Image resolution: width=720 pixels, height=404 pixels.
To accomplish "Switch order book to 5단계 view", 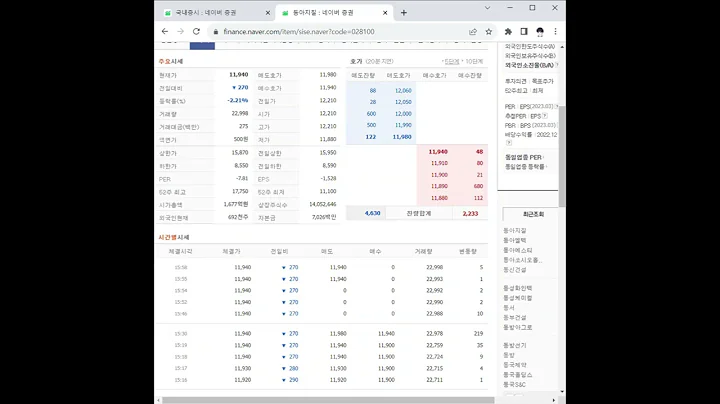I will [x=452, y=62].
